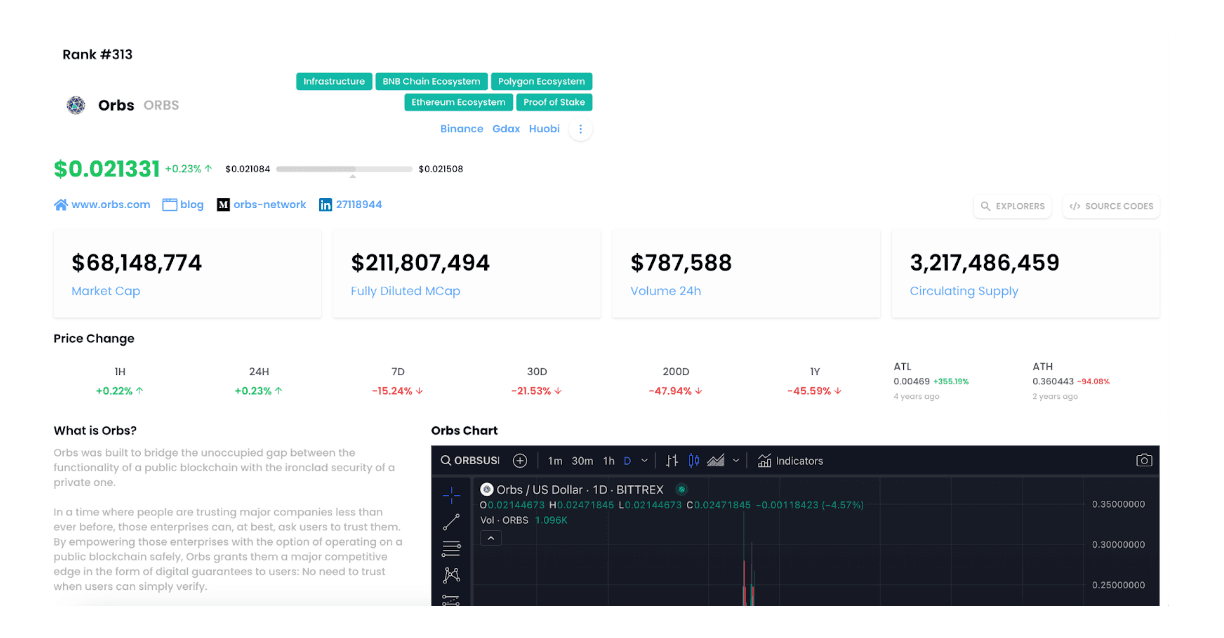Click the home icon next to www.orbs.com

(61, 205)
